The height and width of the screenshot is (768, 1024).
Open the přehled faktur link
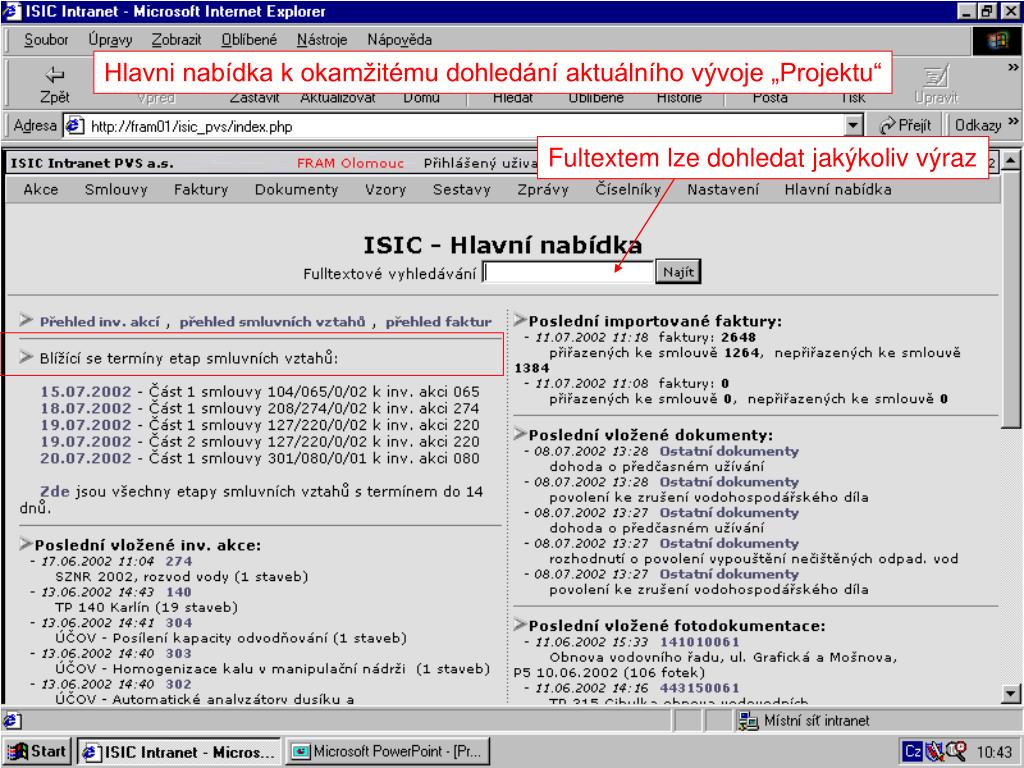click(x=438, y=321)
